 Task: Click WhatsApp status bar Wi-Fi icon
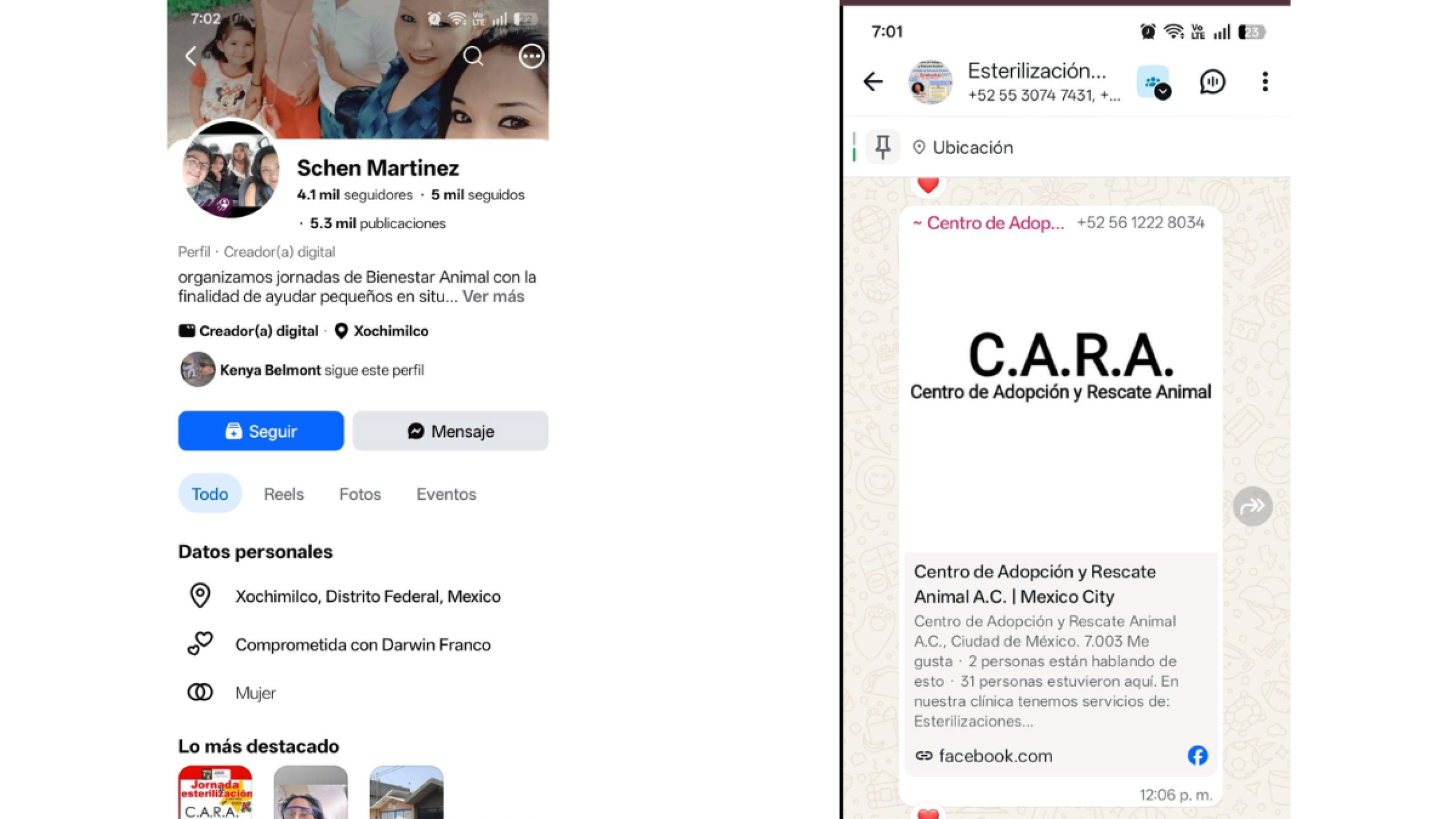[x=1173, y=32]
